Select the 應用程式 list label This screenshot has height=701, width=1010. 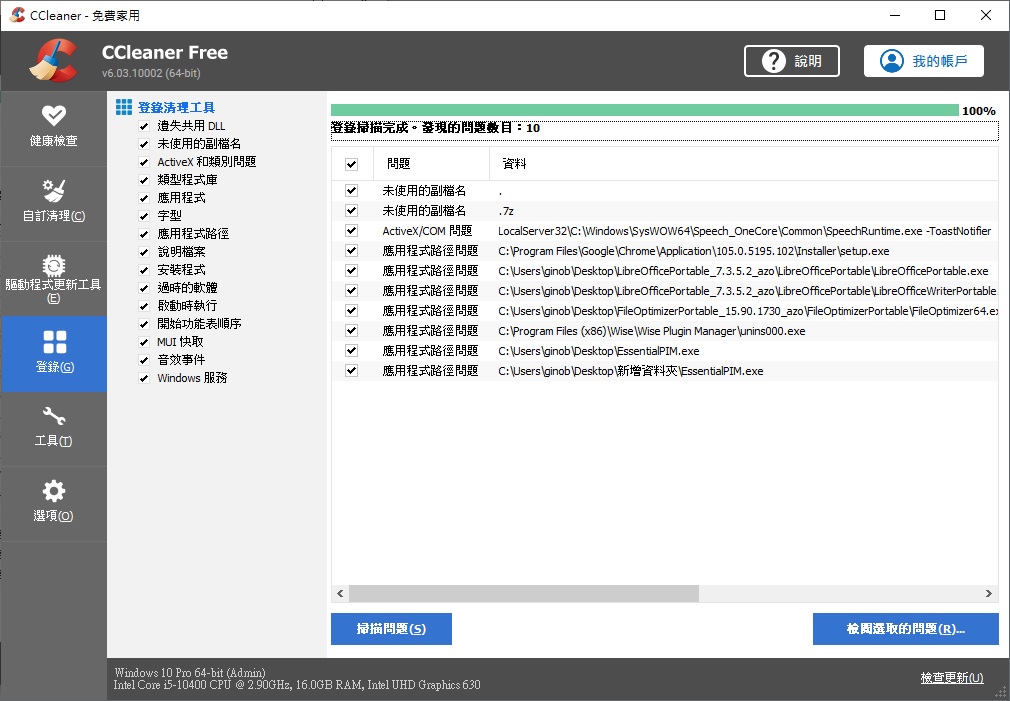182,198
